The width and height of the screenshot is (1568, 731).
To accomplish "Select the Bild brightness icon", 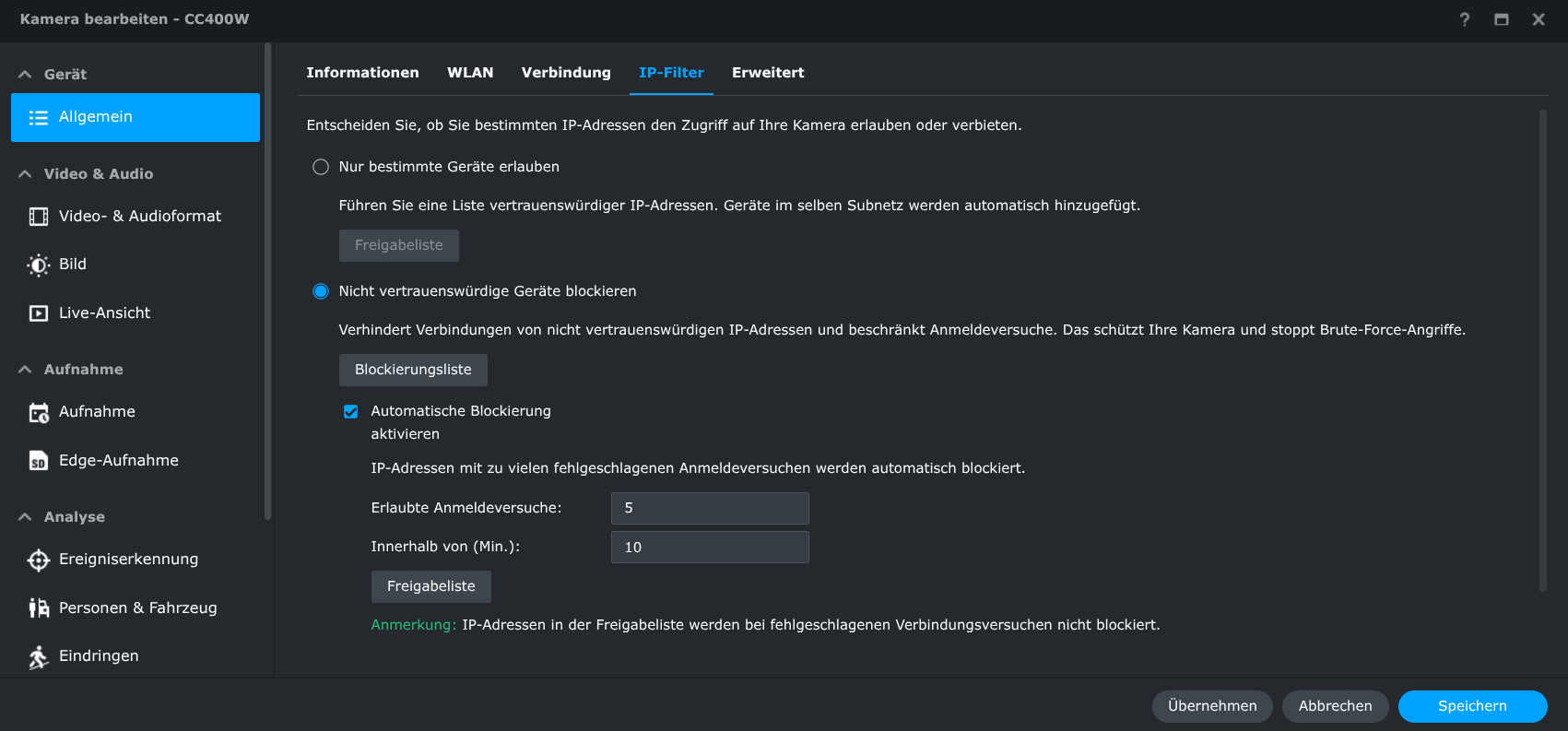I will tap(38, 265).
